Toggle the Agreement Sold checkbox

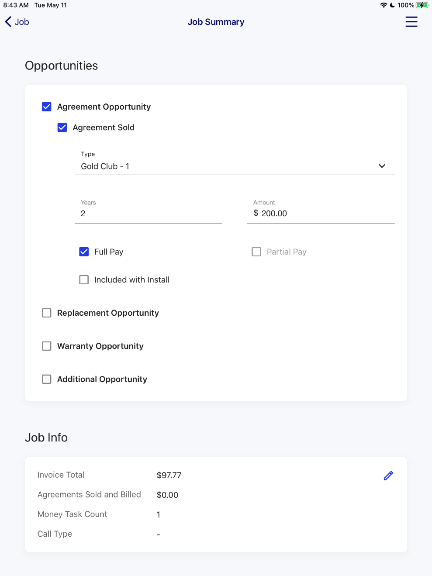pos(62,127)
